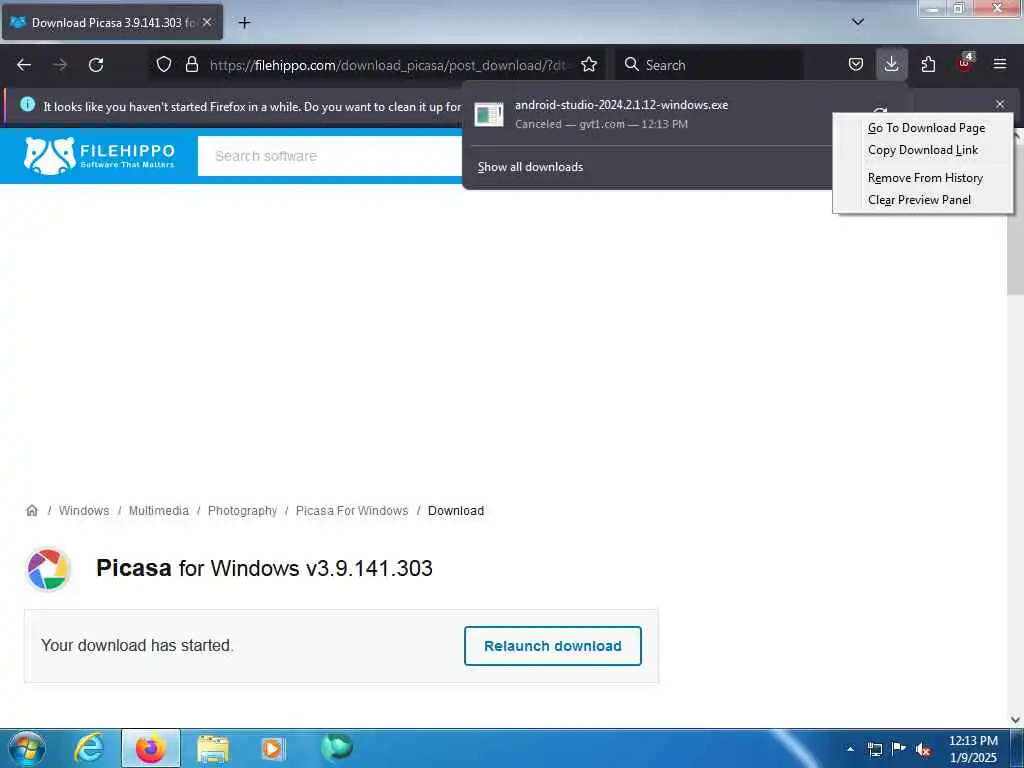Reload the page with the refresh icon
The height and width of the screenshot is (768, 1024).
point(96,65)
